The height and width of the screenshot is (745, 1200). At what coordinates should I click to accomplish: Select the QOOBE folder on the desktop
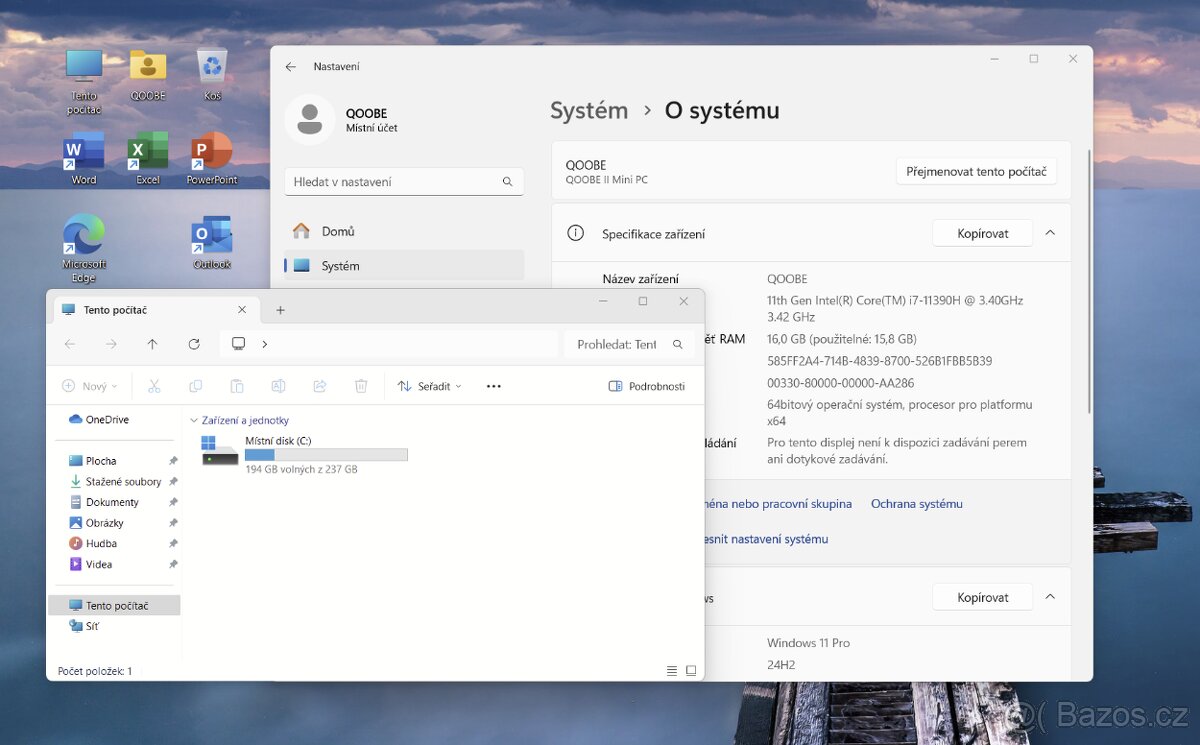[148, 75]
